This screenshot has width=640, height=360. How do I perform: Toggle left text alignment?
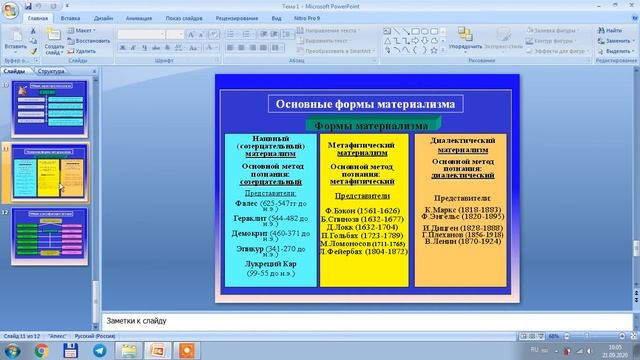pyautogui.click(x=230, y=48)
